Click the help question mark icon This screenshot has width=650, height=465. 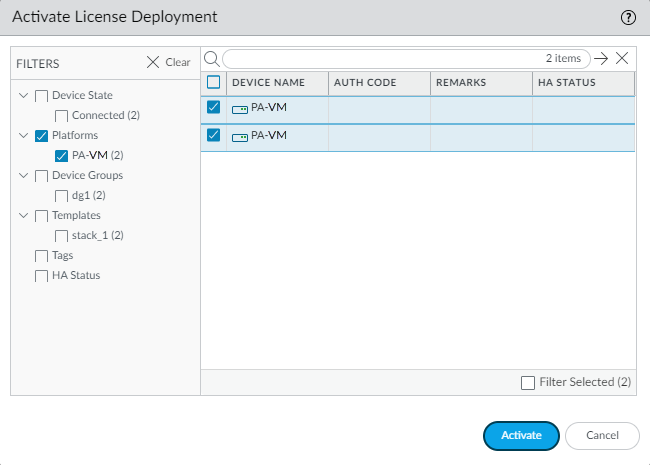[628, 17]
